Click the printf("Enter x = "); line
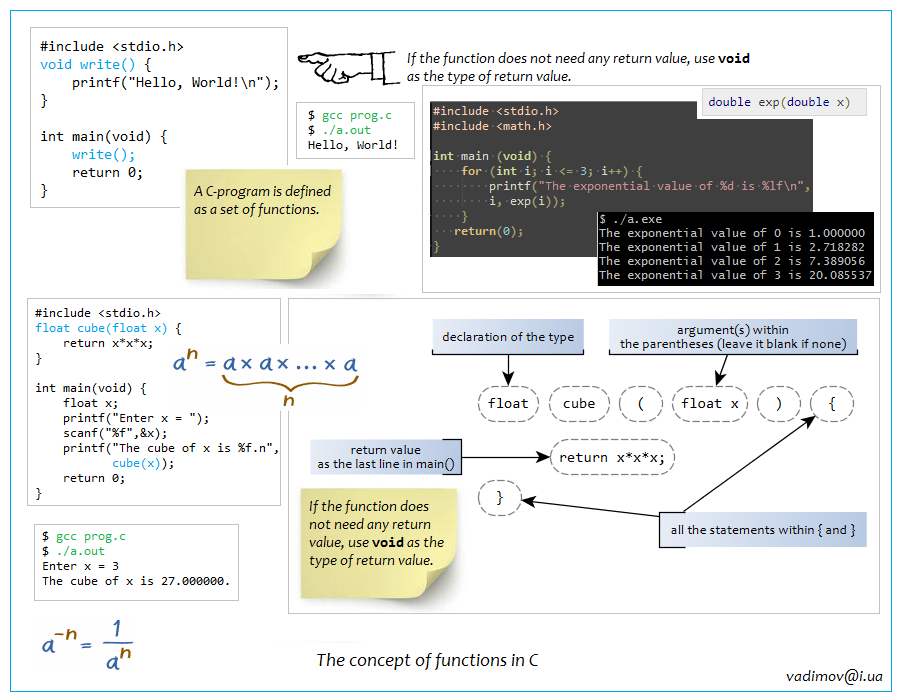Image resolution: width=900 pixels, height=700 pixels. click(x=136, y=418)
